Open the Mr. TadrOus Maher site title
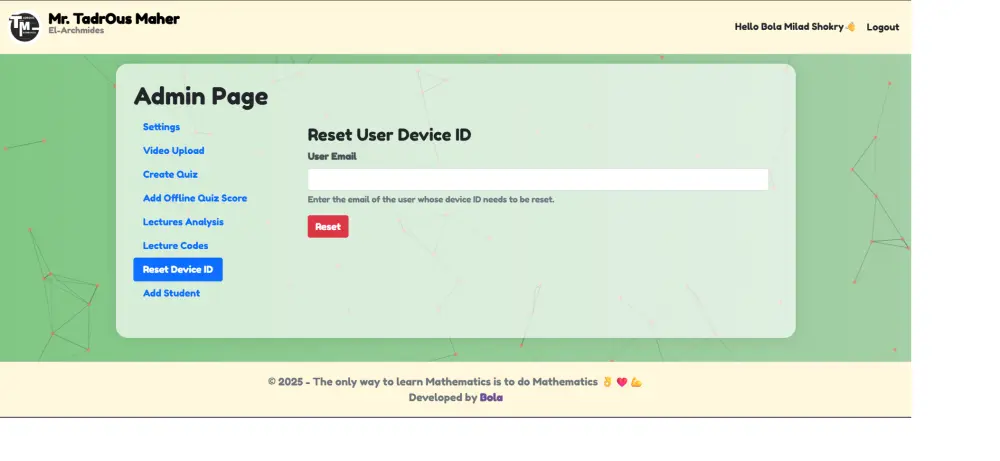 click(114, 18)
